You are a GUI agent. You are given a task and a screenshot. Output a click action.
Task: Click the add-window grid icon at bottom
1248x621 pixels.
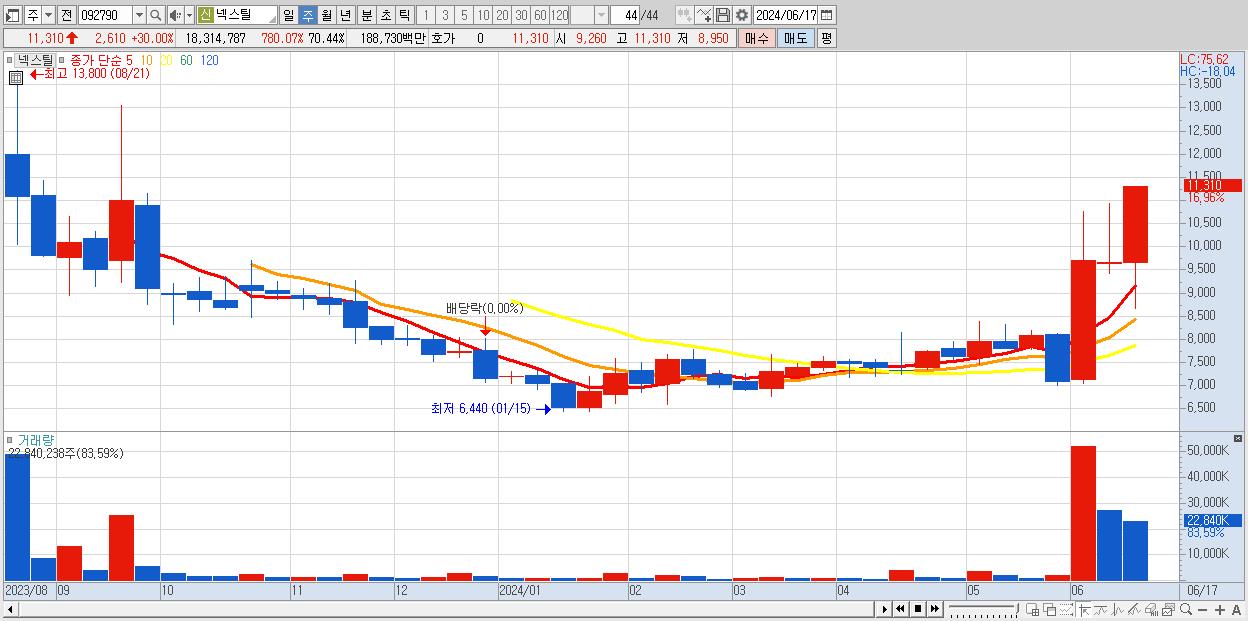click(1033, 609)
